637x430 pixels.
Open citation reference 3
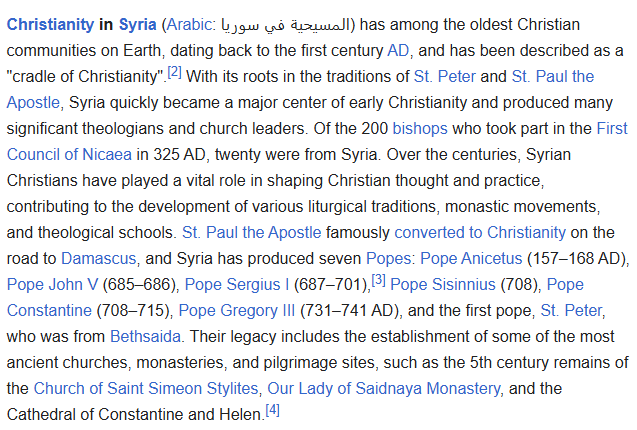[x=378, y=280]
